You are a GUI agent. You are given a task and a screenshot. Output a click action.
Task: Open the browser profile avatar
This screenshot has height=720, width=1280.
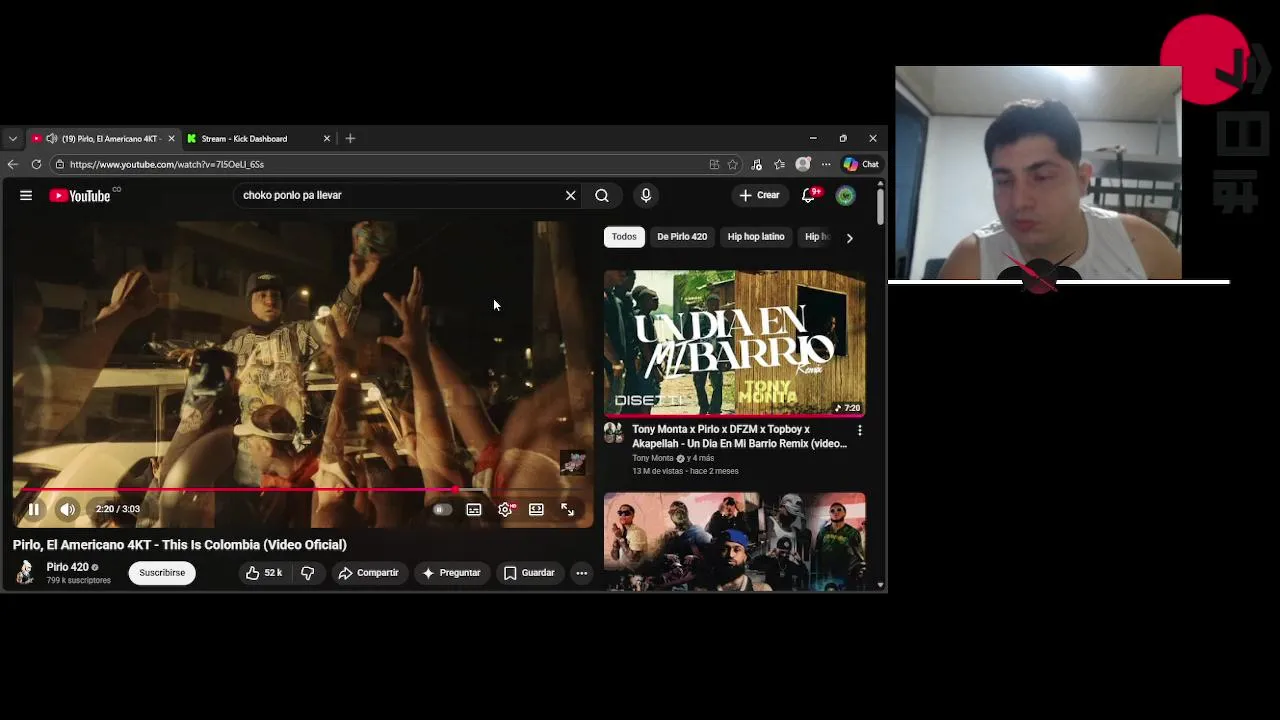tap(802, 164)
